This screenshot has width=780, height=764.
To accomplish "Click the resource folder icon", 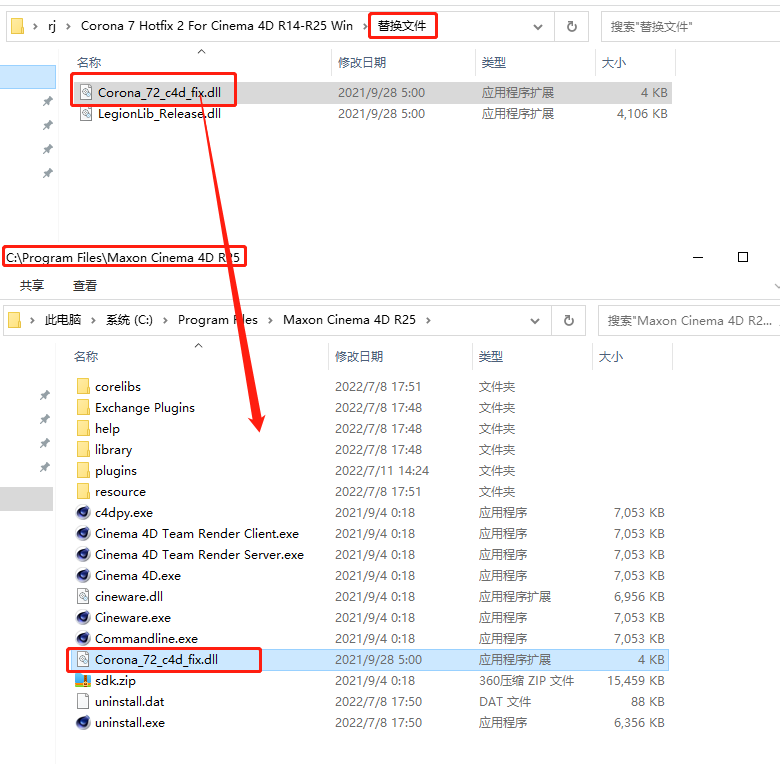I will point(83,491).
